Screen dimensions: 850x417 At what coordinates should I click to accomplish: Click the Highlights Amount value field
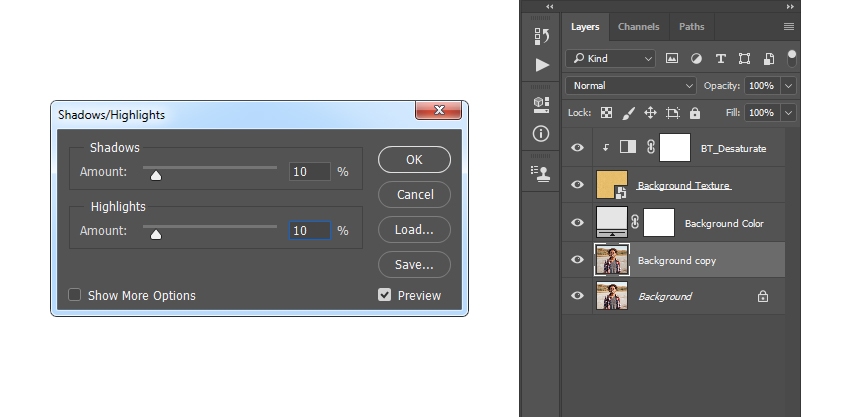click(310, 230)
